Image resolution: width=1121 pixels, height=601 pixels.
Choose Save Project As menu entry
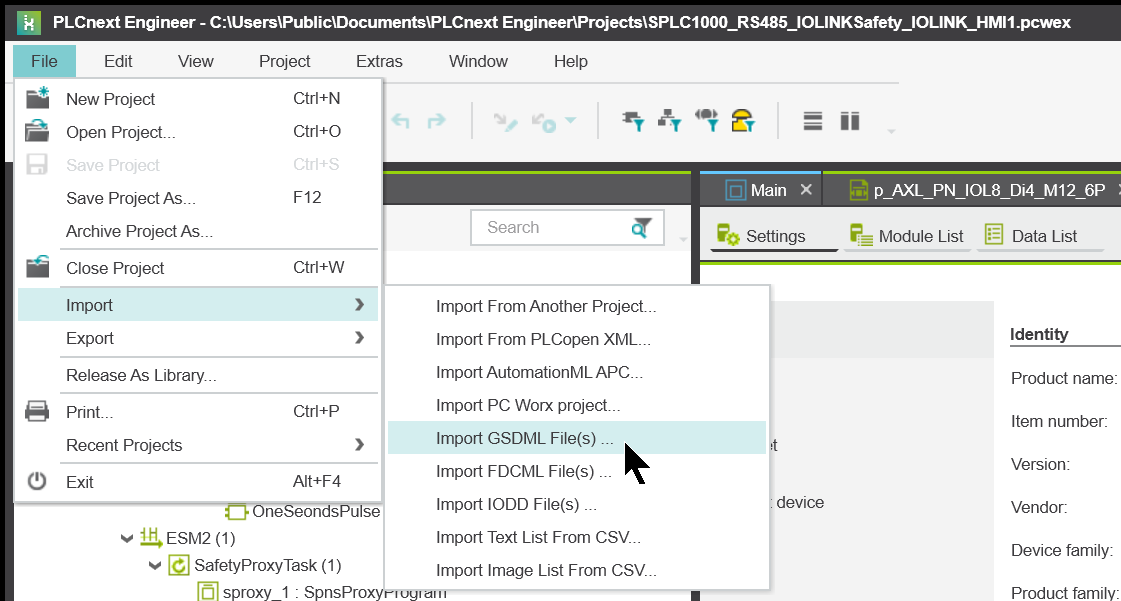[197, 198]
